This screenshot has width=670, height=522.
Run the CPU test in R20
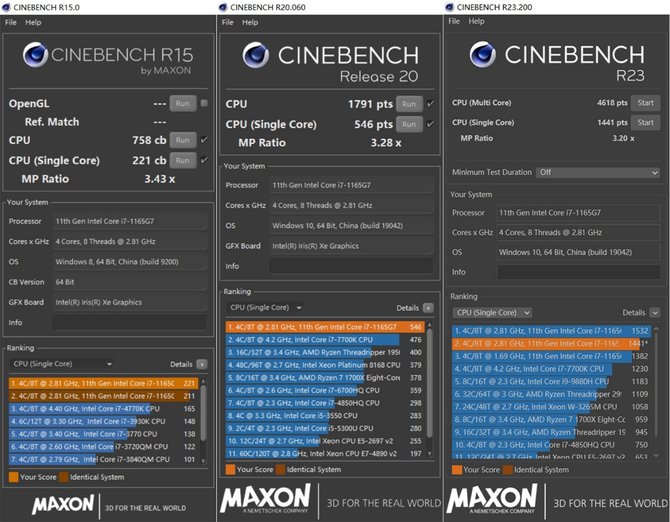tap(409, 104)
